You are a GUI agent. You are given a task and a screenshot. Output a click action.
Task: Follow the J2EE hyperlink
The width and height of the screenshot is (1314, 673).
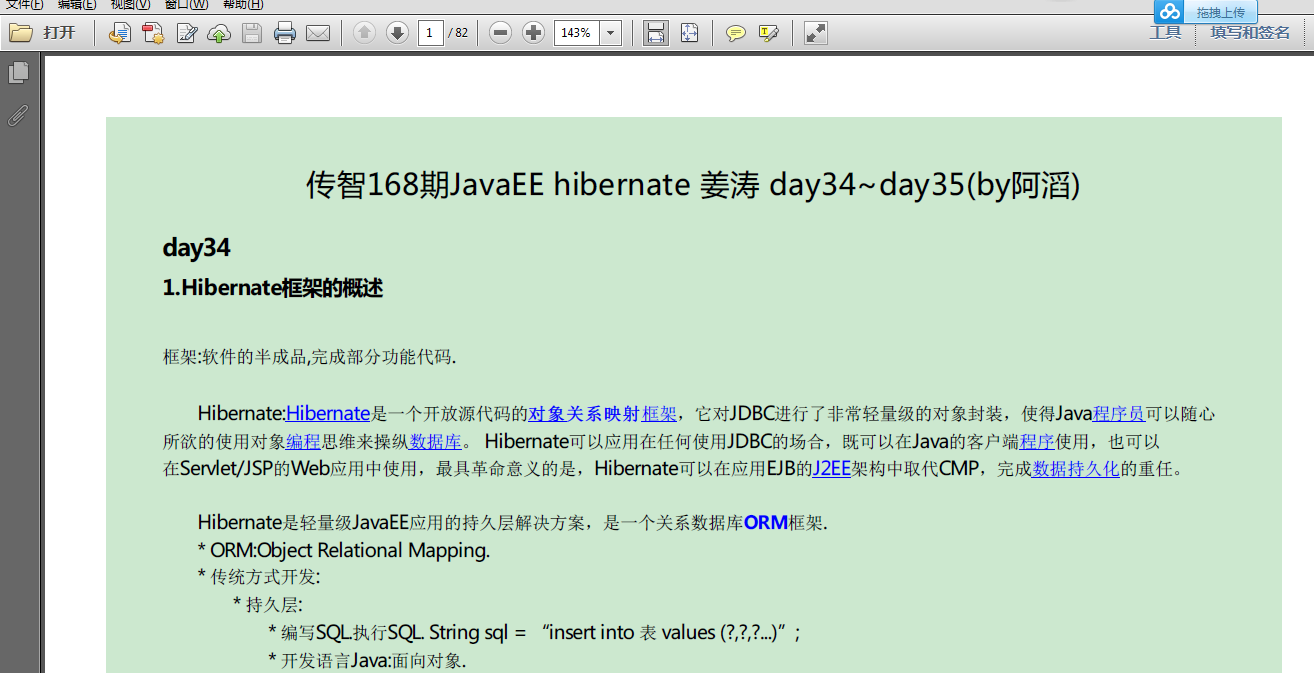tap(831, 468)
